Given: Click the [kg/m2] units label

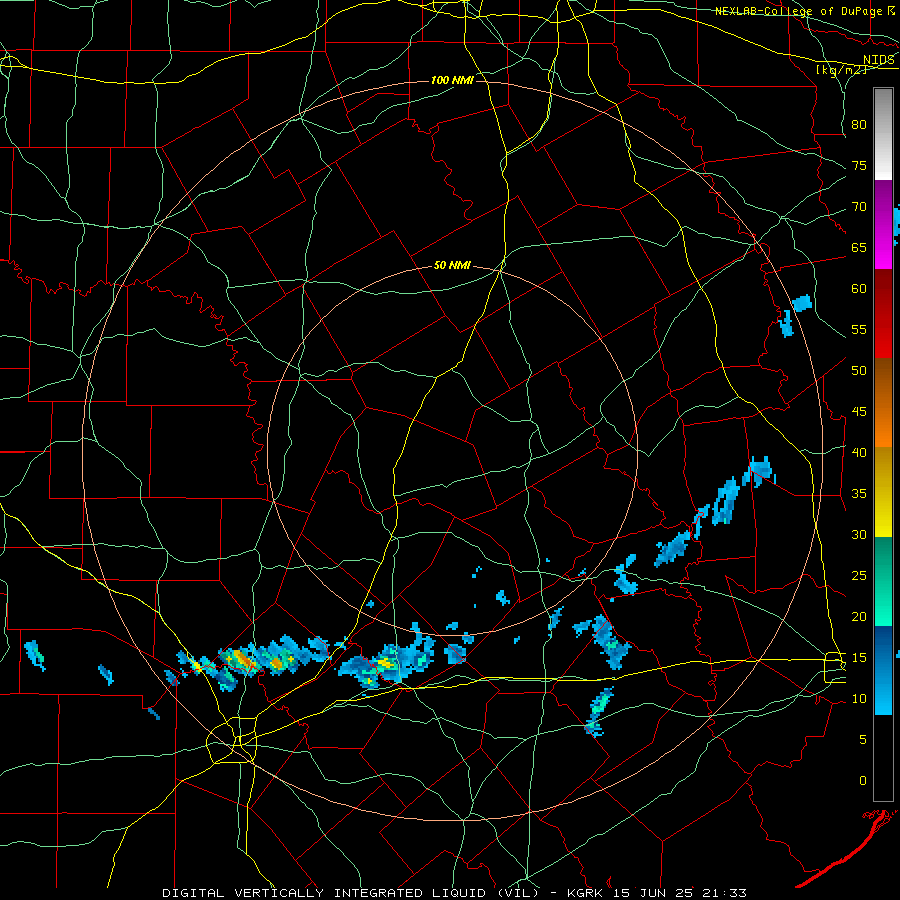Looking at the screenshot, I should 841,71.
